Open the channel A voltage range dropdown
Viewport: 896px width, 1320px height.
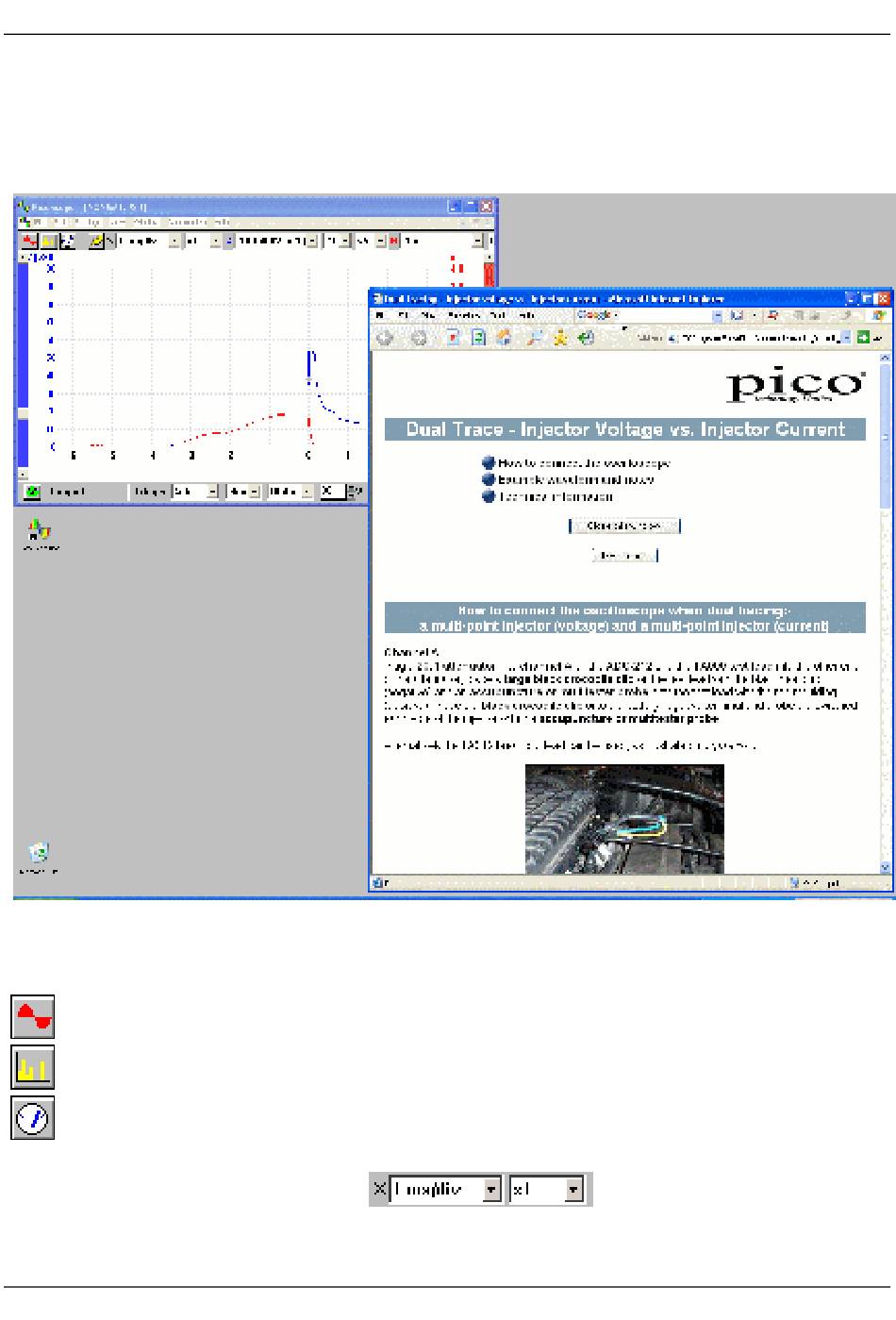[311, 241]
